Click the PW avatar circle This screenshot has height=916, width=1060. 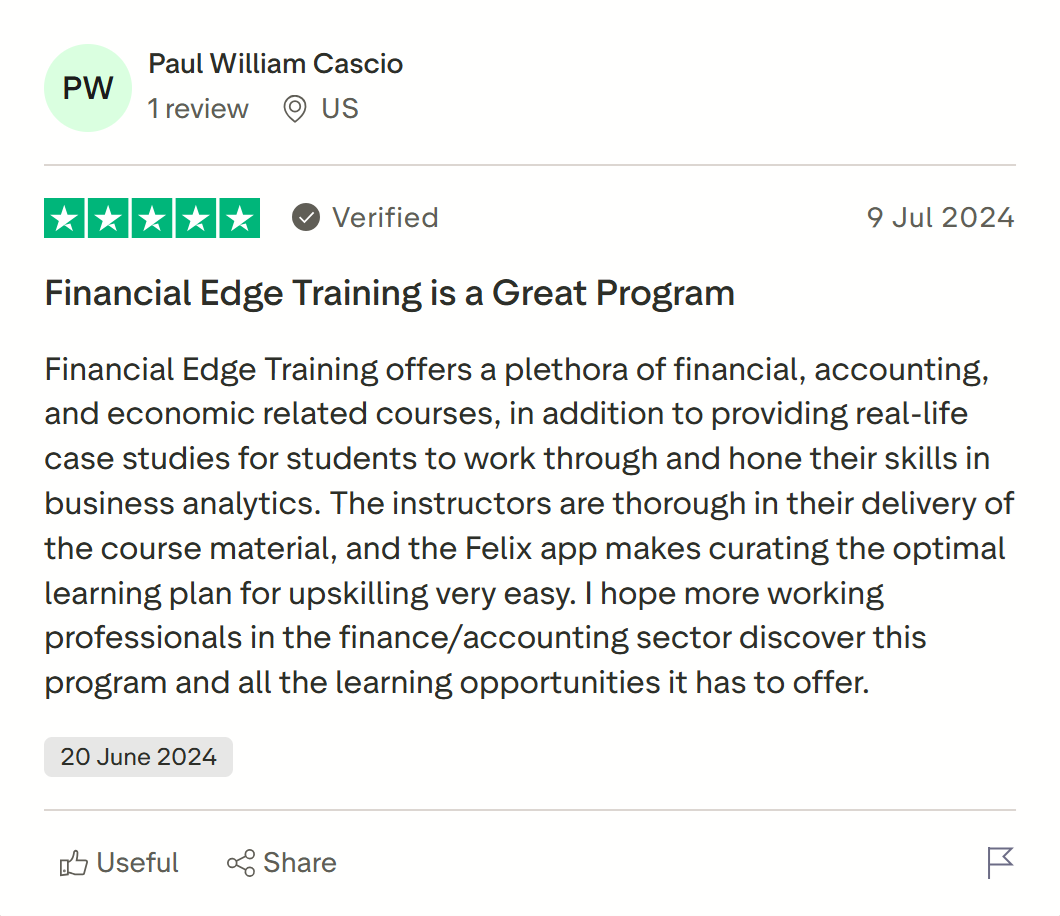tap(88, 88)
